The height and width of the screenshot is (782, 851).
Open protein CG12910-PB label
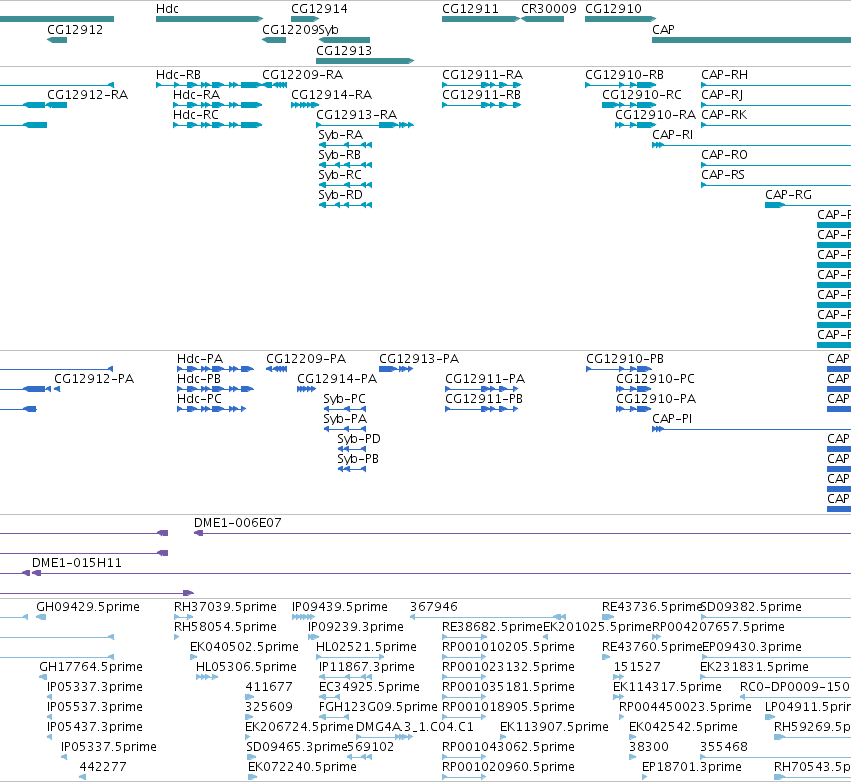pyautogui.click(x=625, y=359)
